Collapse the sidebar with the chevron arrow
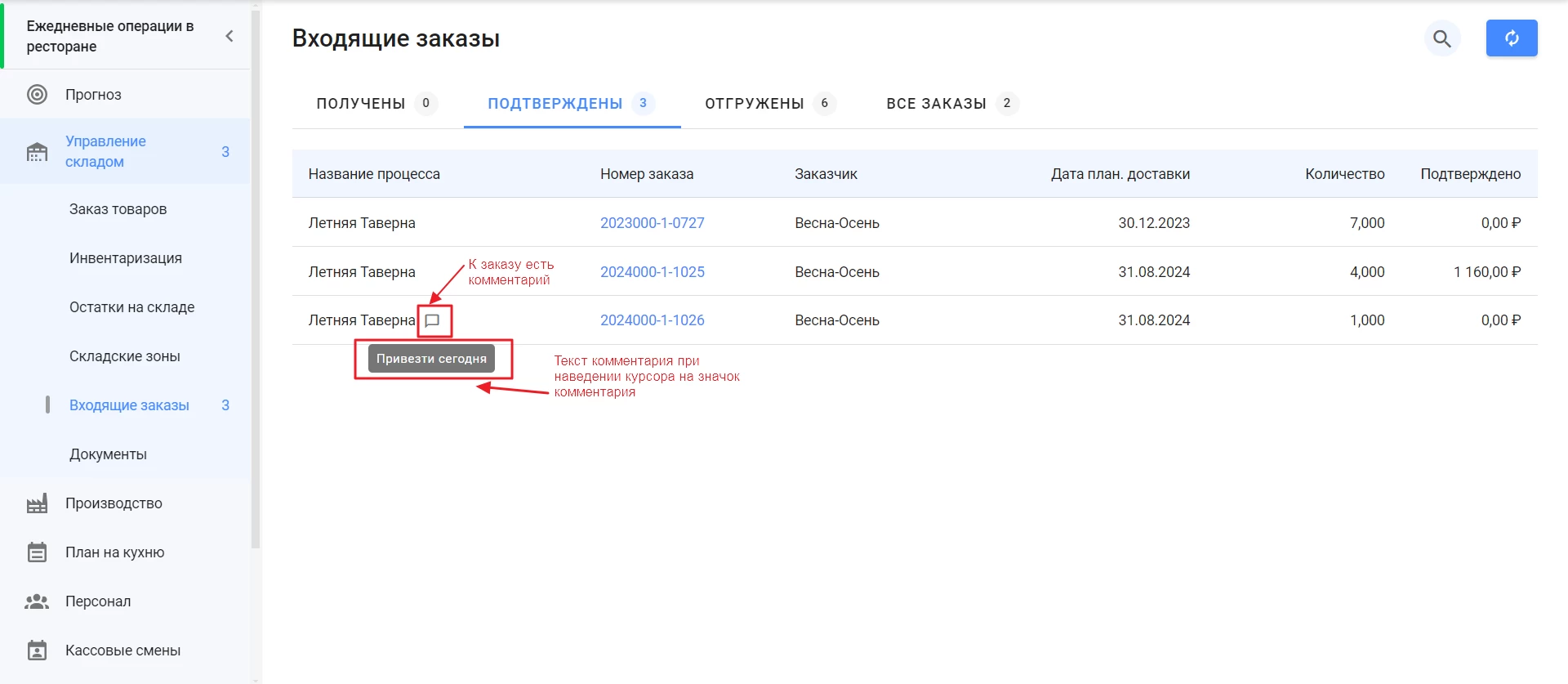Image resolution: width=1568 pixels, height=684 pixels. click(229, 36)
